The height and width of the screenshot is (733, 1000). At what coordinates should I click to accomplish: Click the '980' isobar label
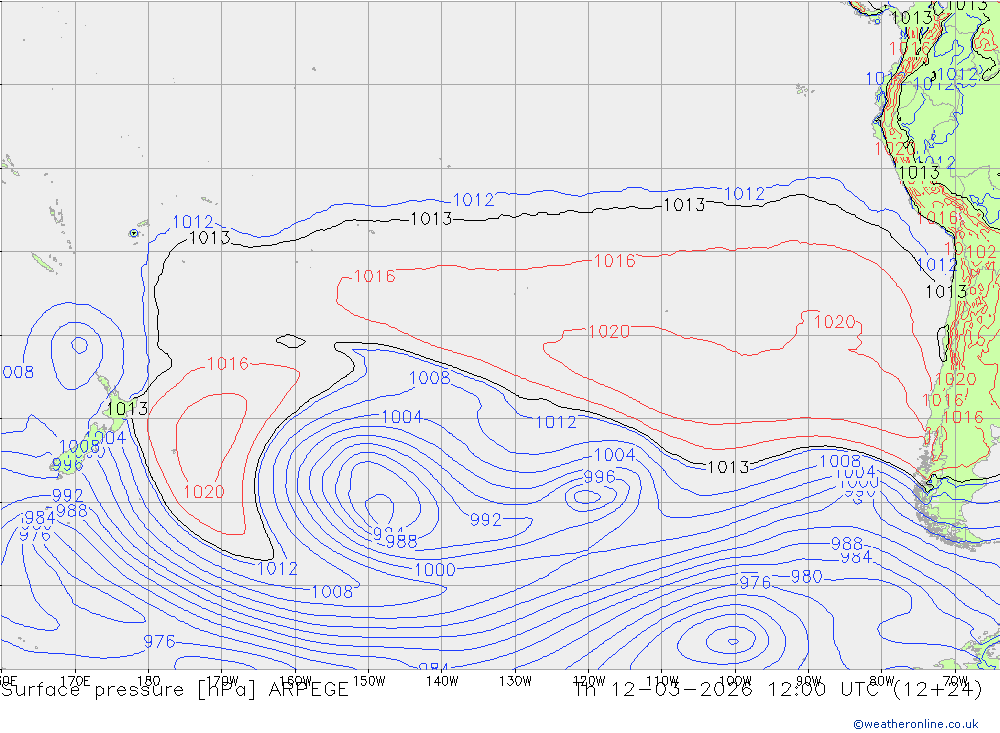(x=807, y=577)
